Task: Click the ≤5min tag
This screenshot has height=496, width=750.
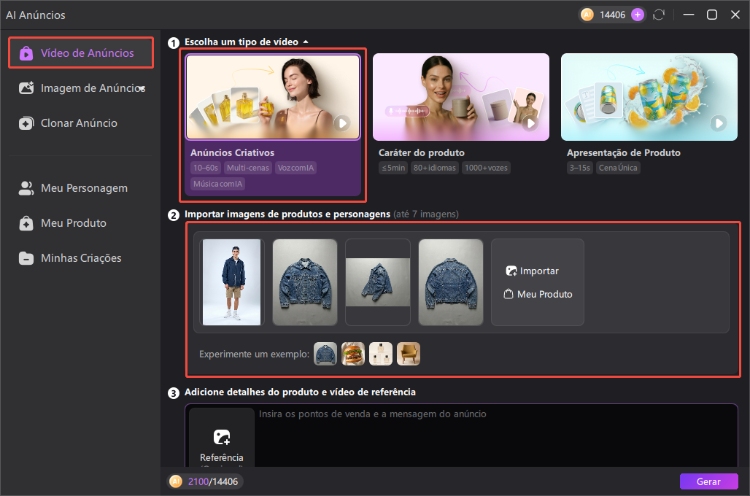Action: tap(393, 168)
